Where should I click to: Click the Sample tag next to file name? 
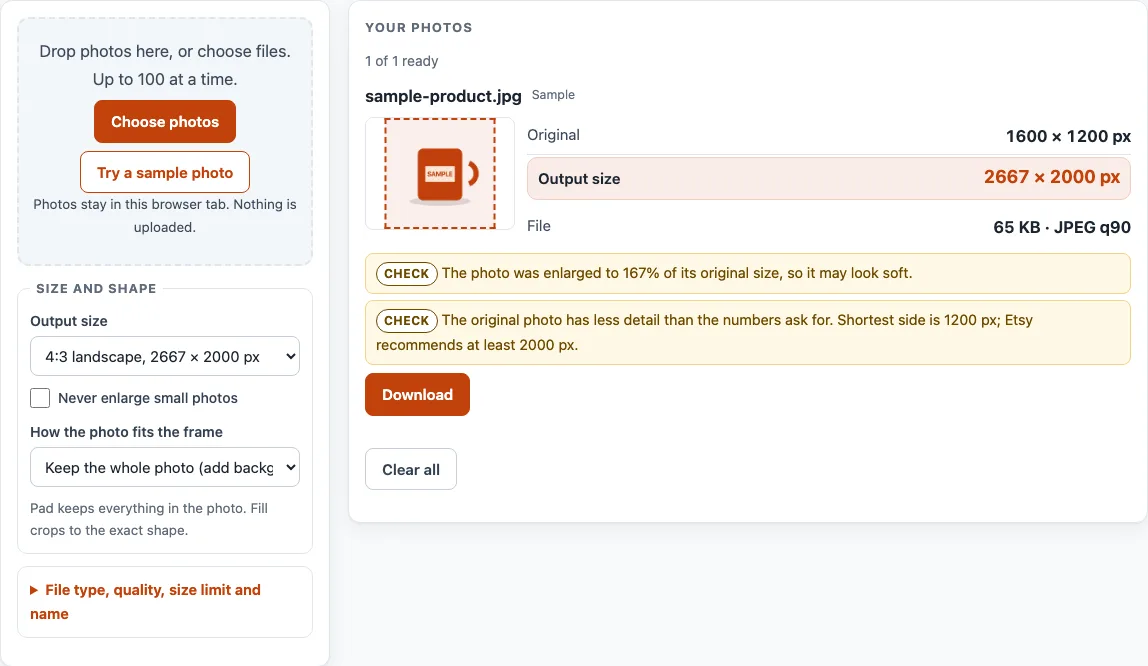click(x=553, y=95)
